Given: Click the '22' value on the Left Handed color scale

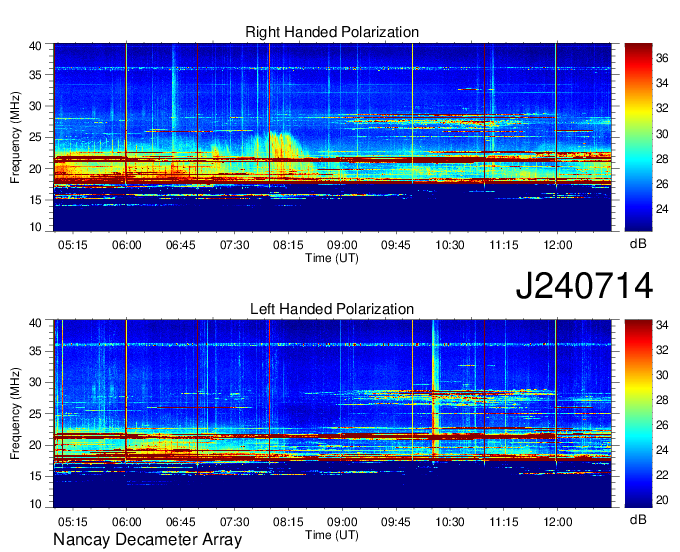Looking at the screenshot, I should [662, 475].
